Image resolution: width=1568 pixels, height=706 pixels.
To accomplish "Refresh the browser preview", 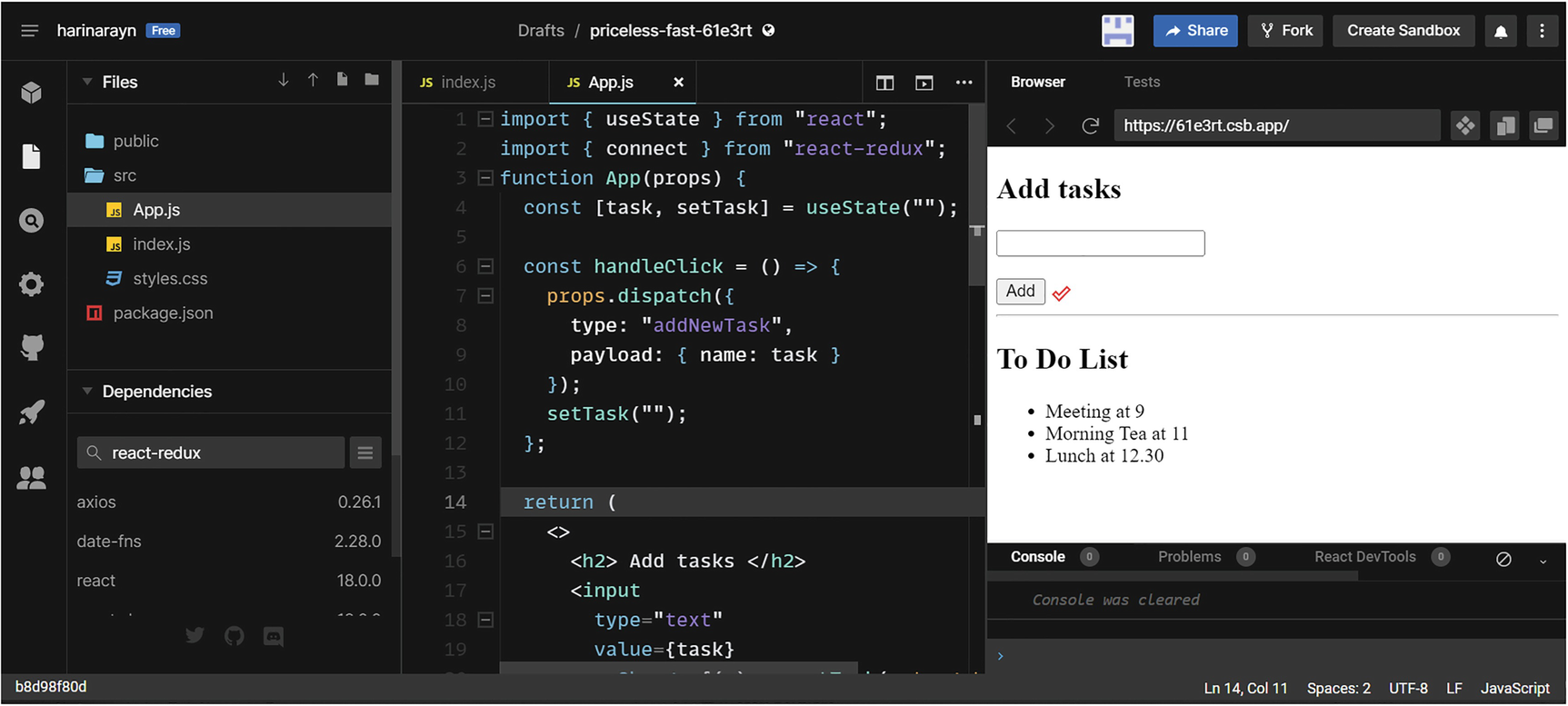I will click(x=1090, y=125).
